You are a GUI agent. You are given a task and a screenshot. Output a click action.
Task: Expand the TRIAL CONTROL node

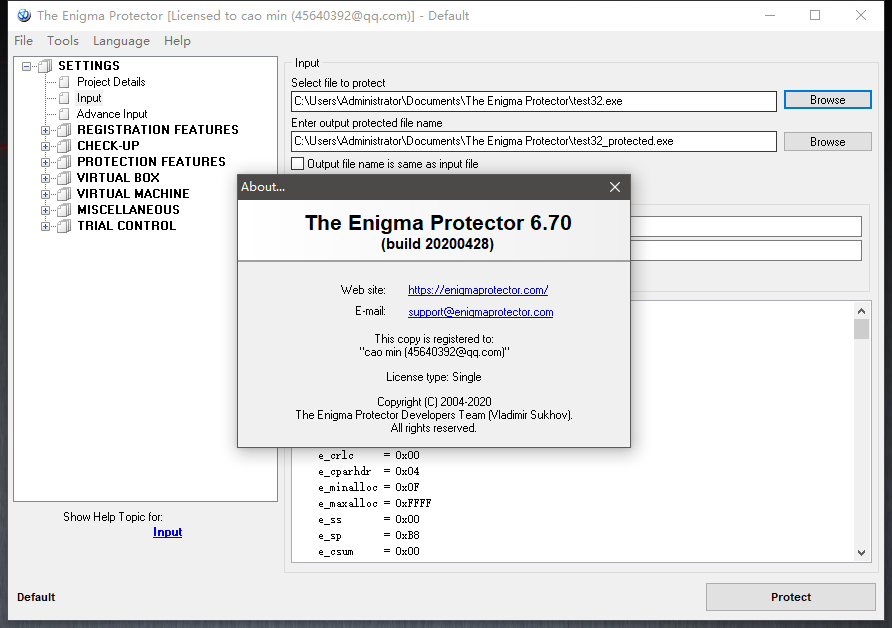click(x=46, y=226)
